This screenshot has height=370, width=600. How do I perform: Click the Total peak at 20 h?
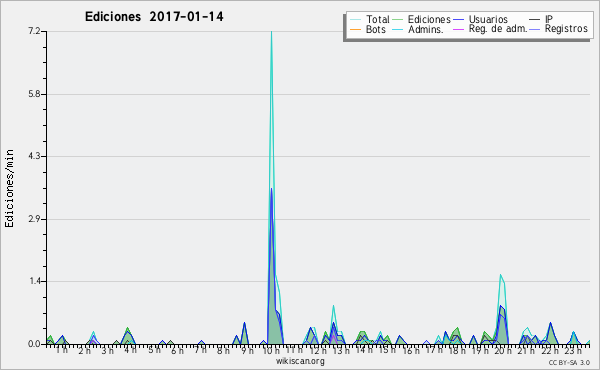[501, 275]
